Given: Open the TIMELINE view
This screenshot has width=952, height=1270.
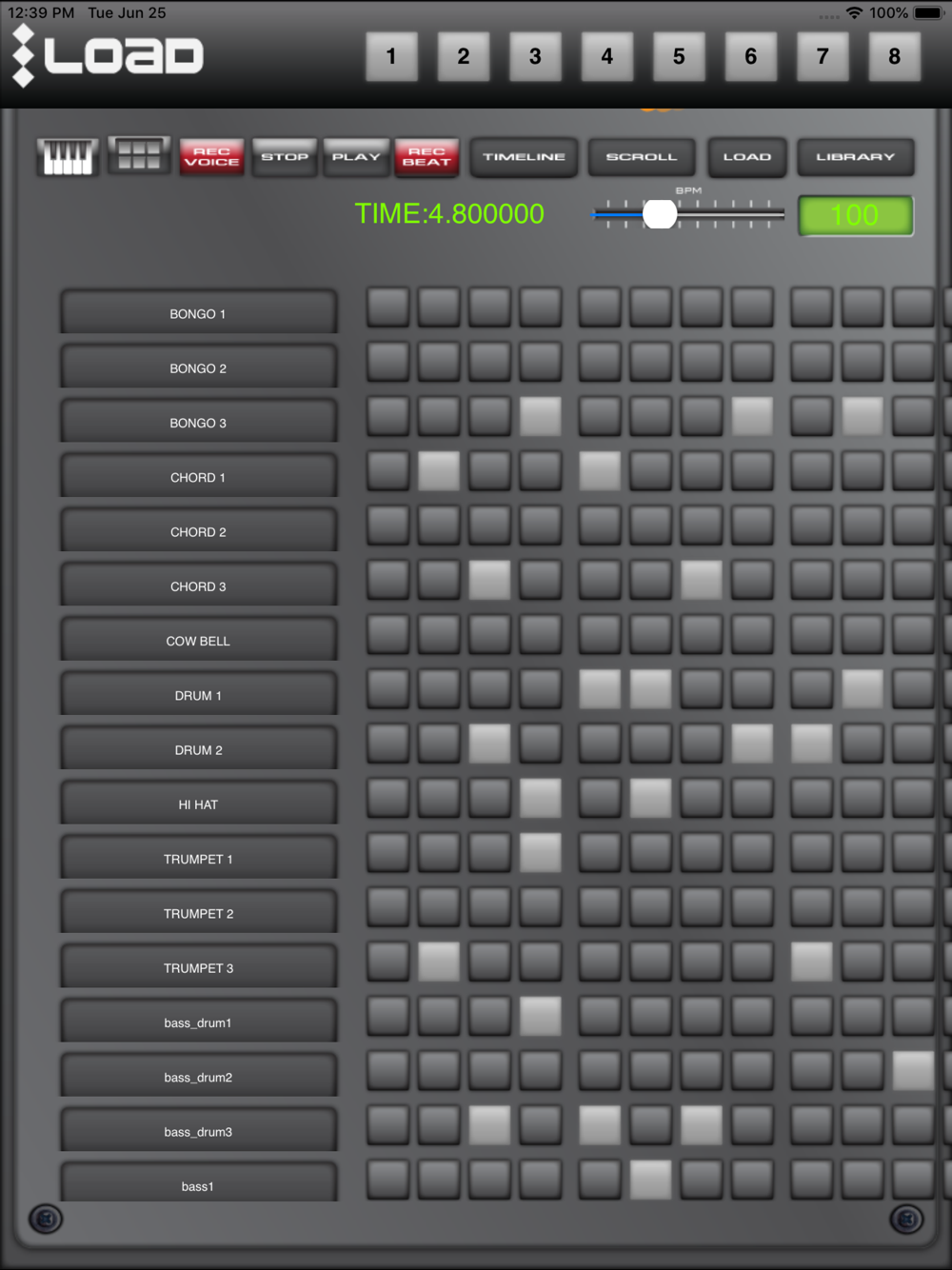Looking at the screenshot, I should pos(524,157).
